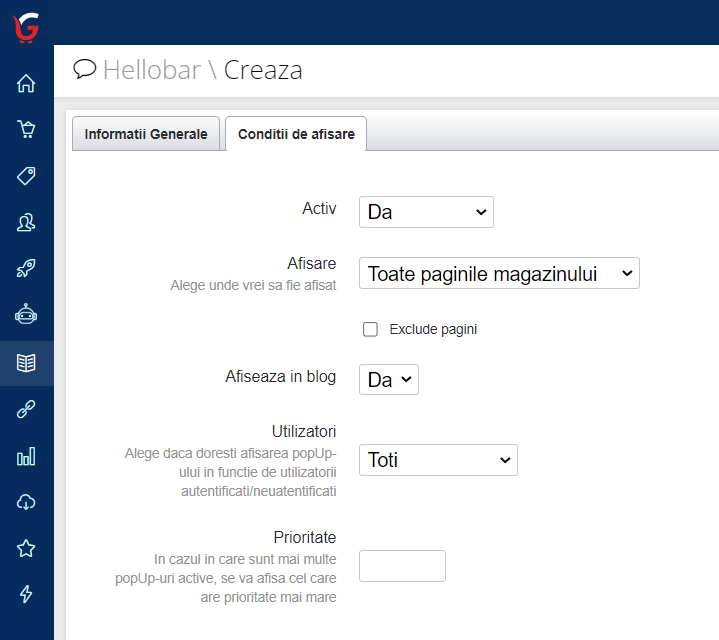Screen dimensions: 719x640
Task: Open the shopping cart orders icon
Action: coord(26,129)
